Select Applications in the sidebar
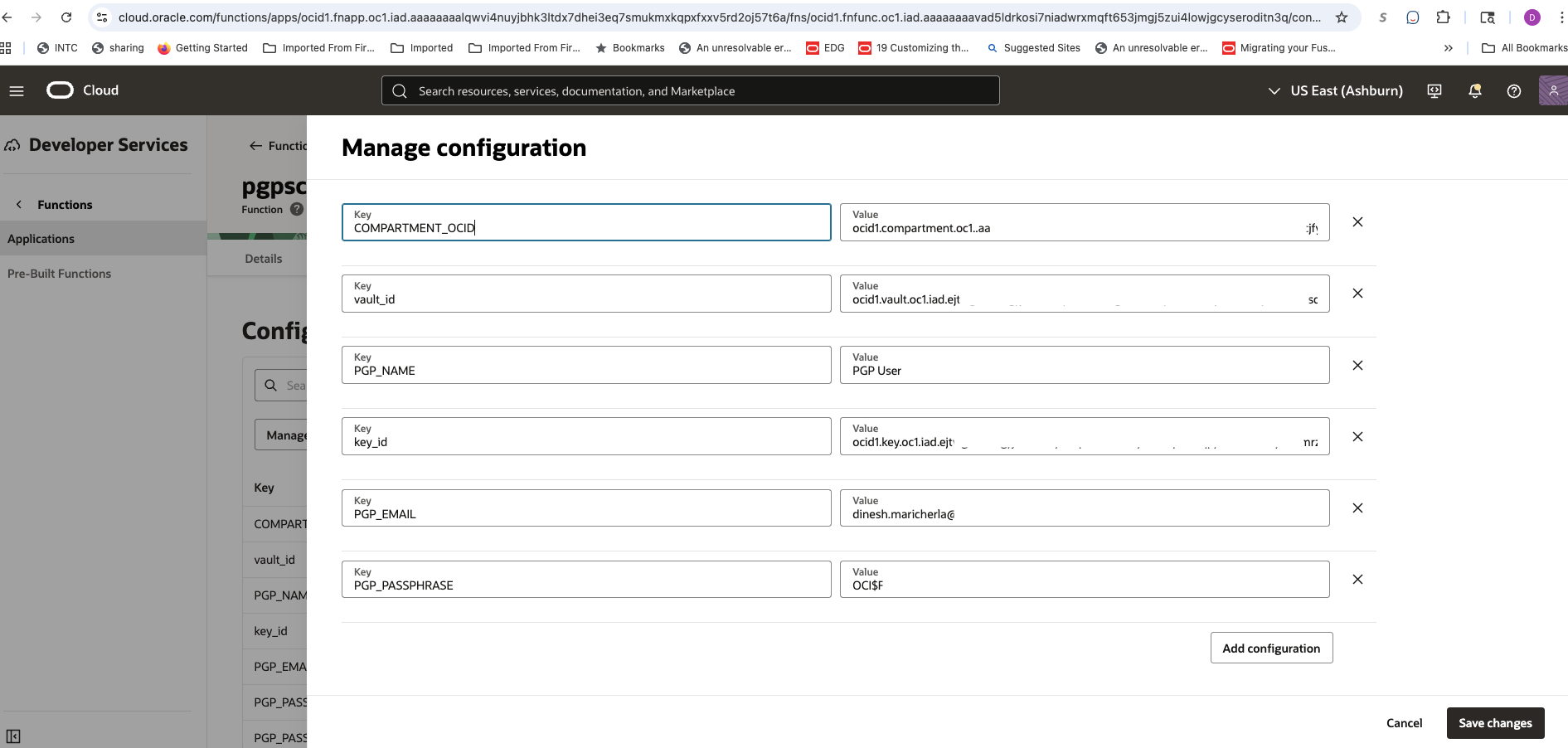The image size is (1568, 748). tap(41, 238)
